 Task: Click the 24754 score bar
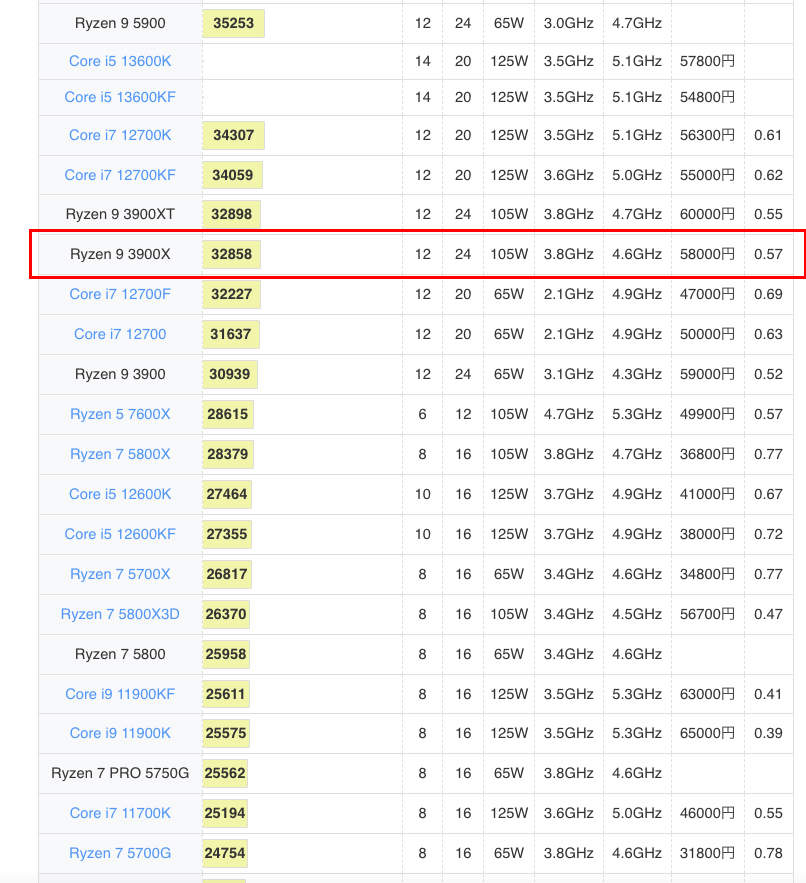pyautogui.click(x=225, y=853)
